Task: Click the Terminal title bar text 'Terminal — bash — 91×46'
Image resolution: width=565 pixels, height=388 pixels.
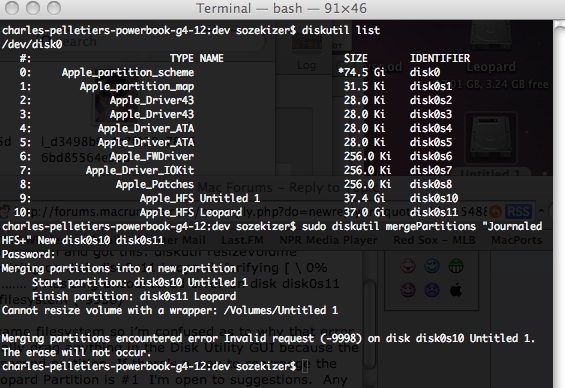Action: (281, 8)
